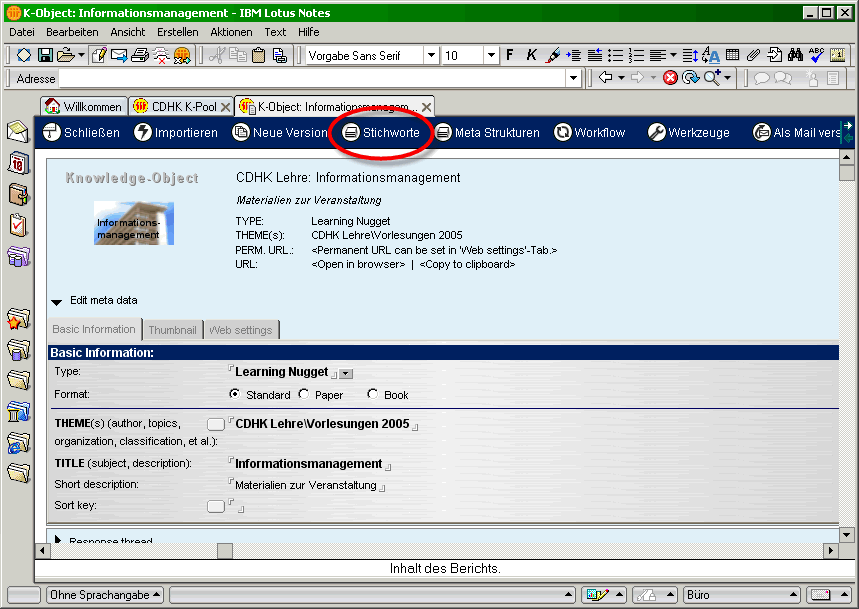The width and height of the screenshot is (859, 609).
Task: Stop loading with the red X icon
Action: pos(669,78)
